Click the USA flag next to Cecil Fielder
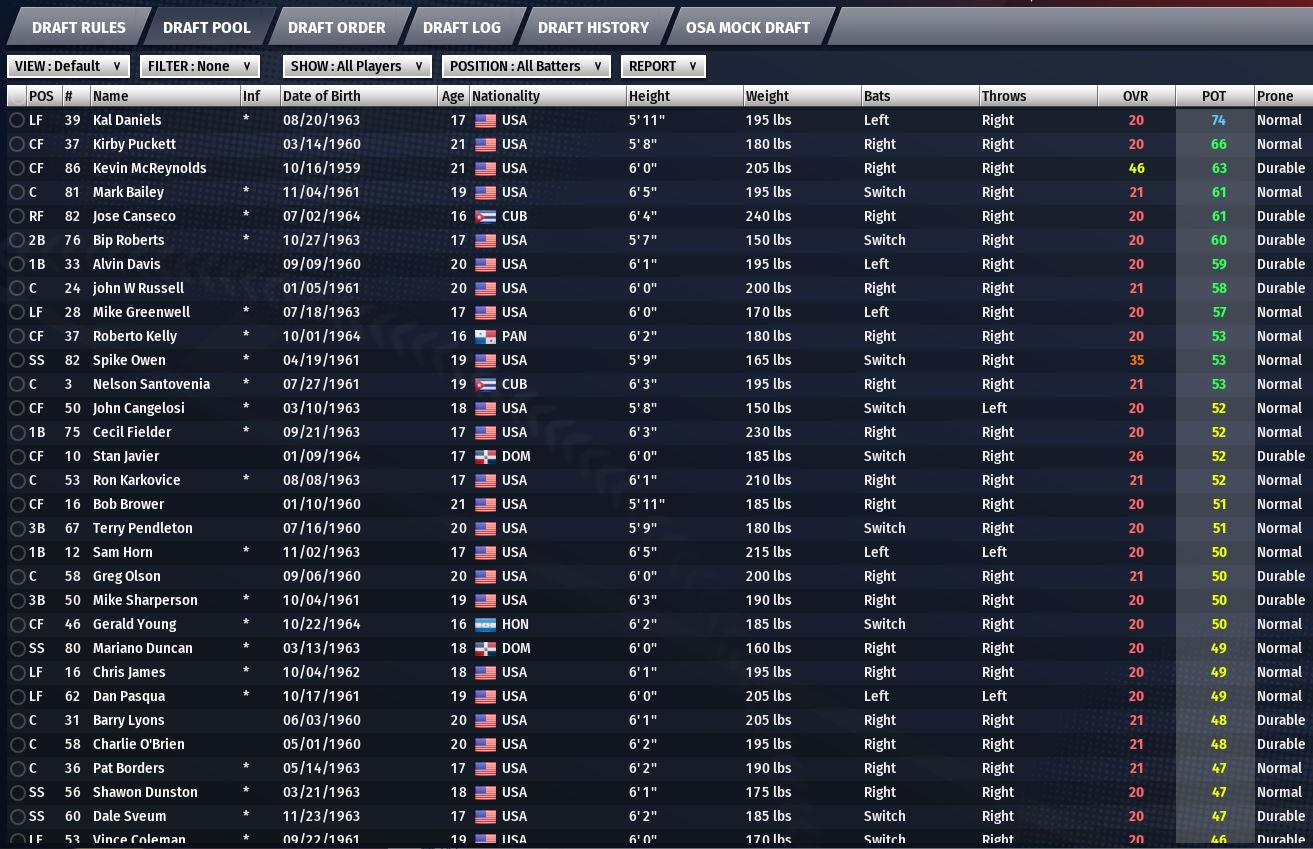This screenshot has width=1313, height=849. pyautogui.click(x=485, y=432)
